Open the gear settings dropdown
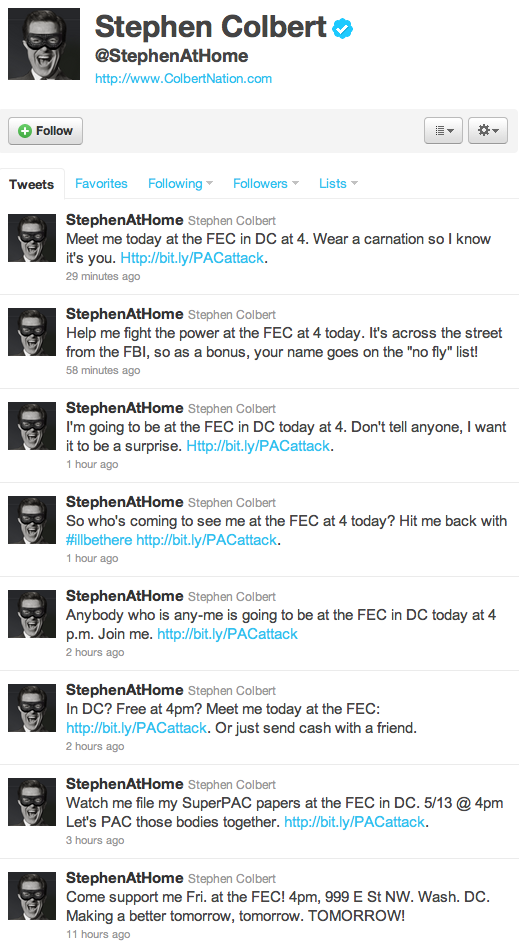Viewport: 519px width, 948px height. point(488,131)
